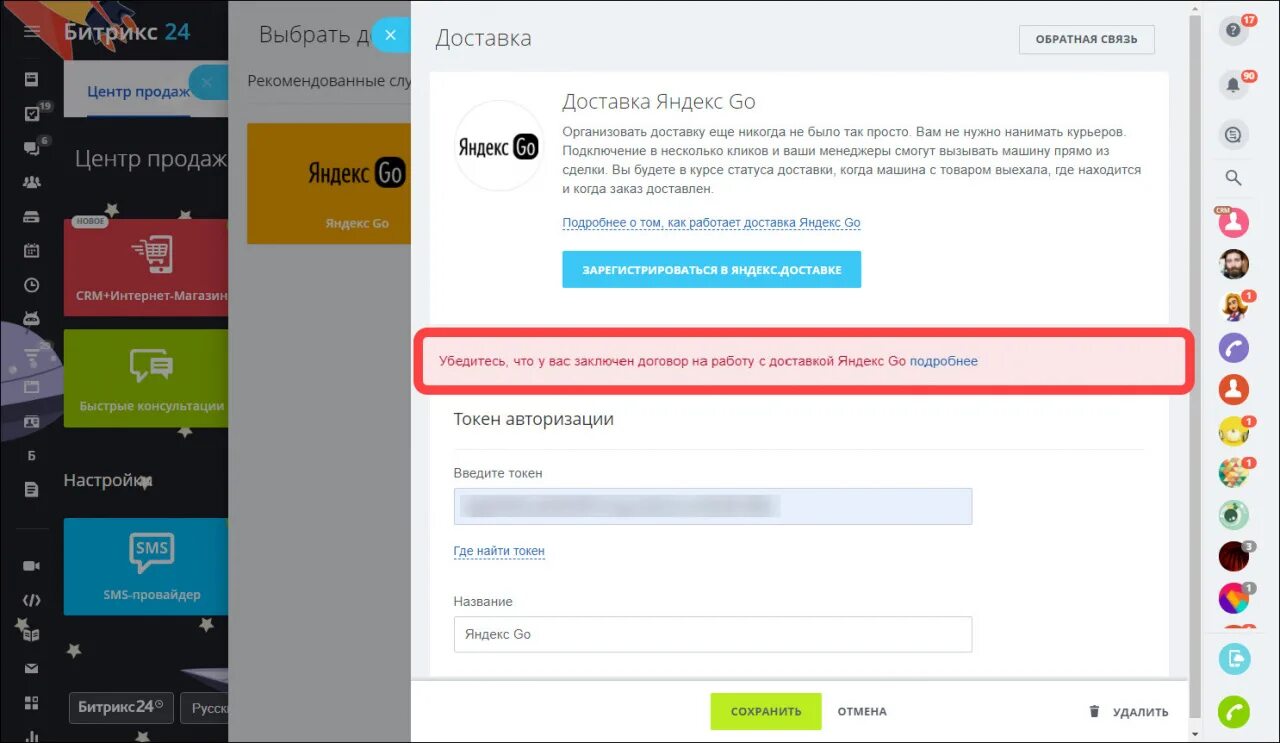Click Зарегистрироваться в Яндекс.Доставке button
This screenshot has width=1280, height=743.
pos(711,270)
